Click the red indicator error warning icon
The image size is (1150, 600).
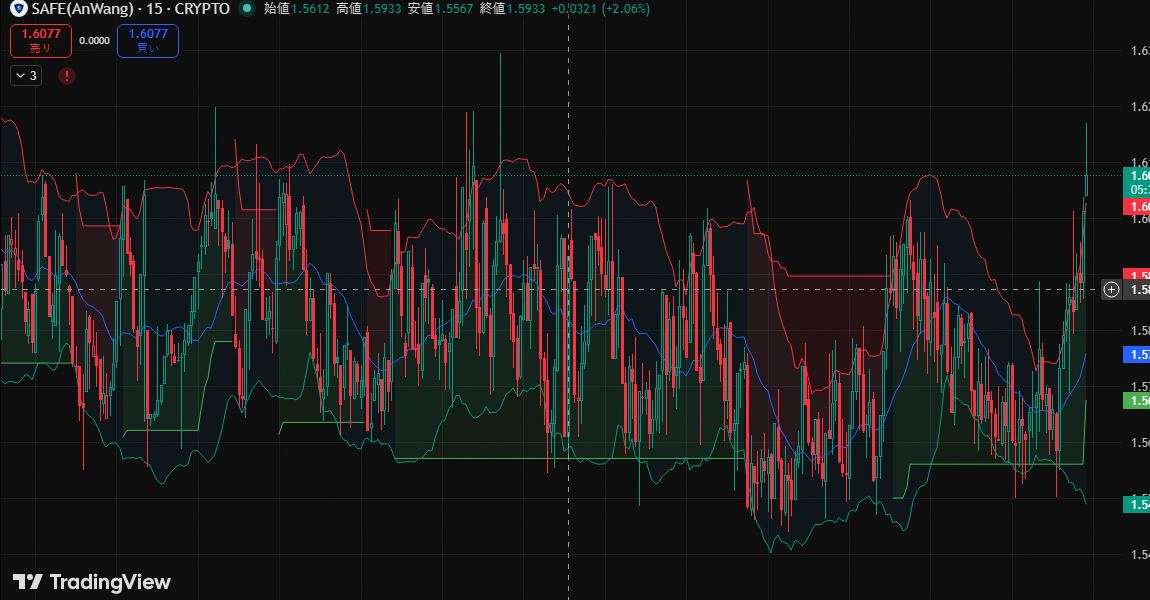pyautogui.click(x=67, y=75)
